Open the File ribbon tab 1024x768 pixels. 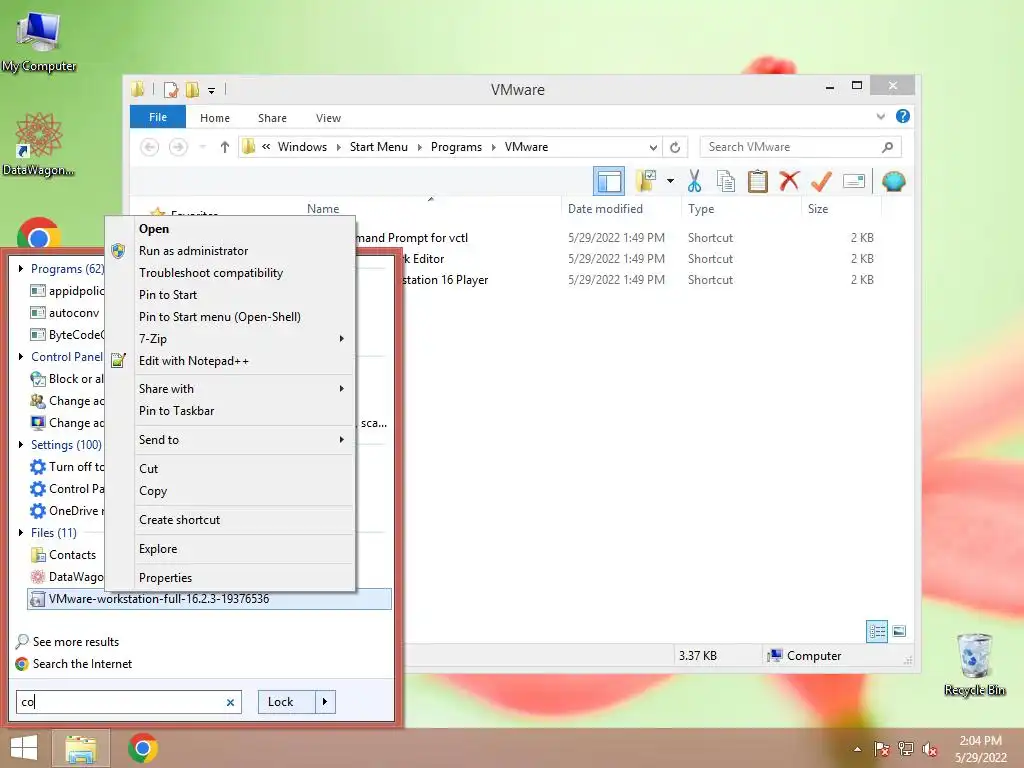point(157,117)
